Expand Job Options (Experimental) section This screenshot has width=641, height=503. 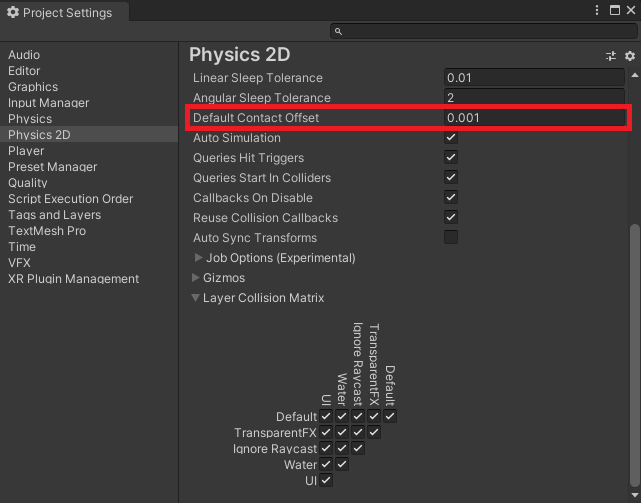198,258
